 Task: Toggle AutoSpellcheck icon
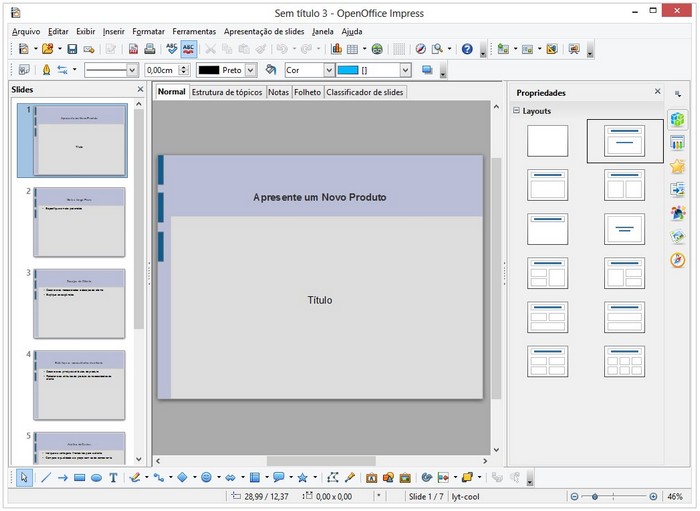coord(188,49)
